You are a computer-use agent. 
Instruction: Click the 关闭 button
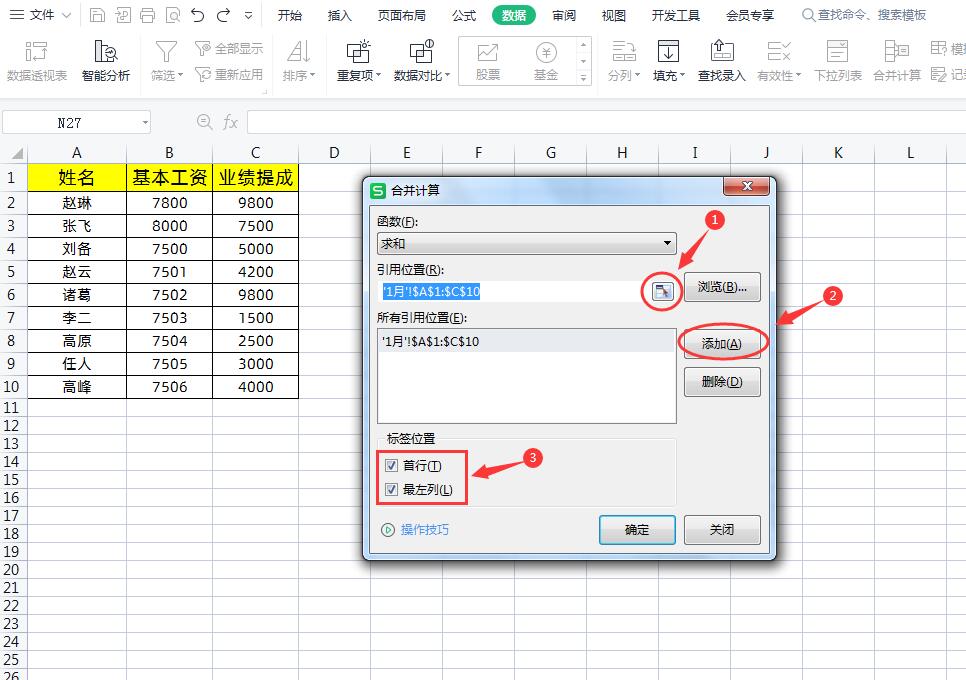(722, 530)
